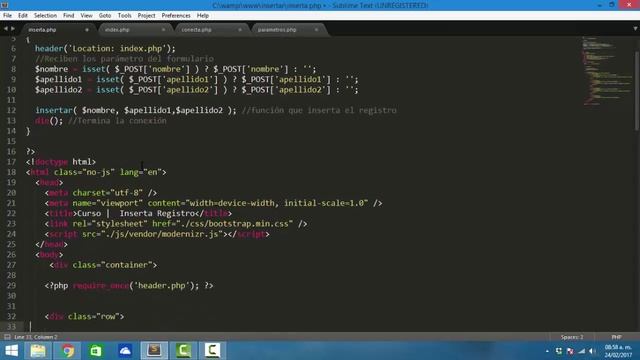Click the die() statement on line 13
Screen dimensions: 640x360
(x=49, y=121)
